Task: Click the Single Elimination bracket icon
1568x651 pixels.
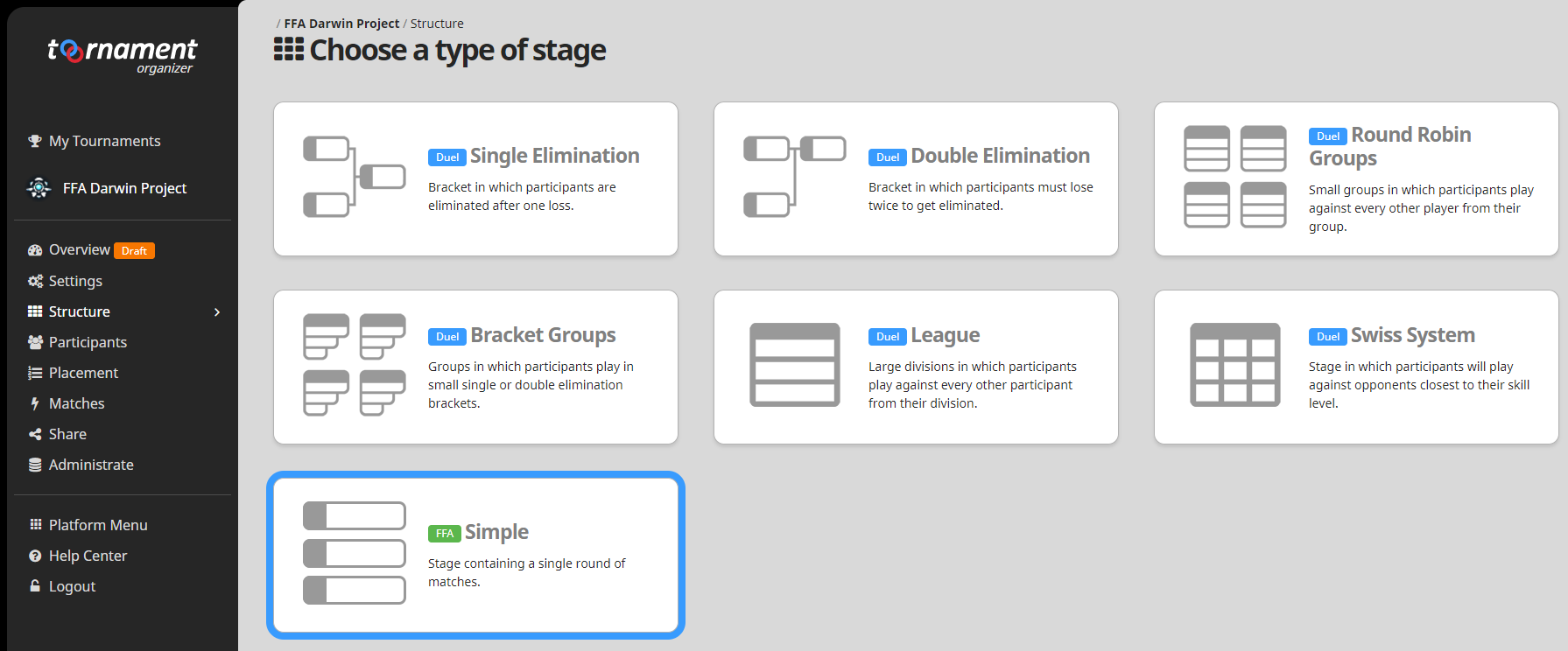Action: 354,177
